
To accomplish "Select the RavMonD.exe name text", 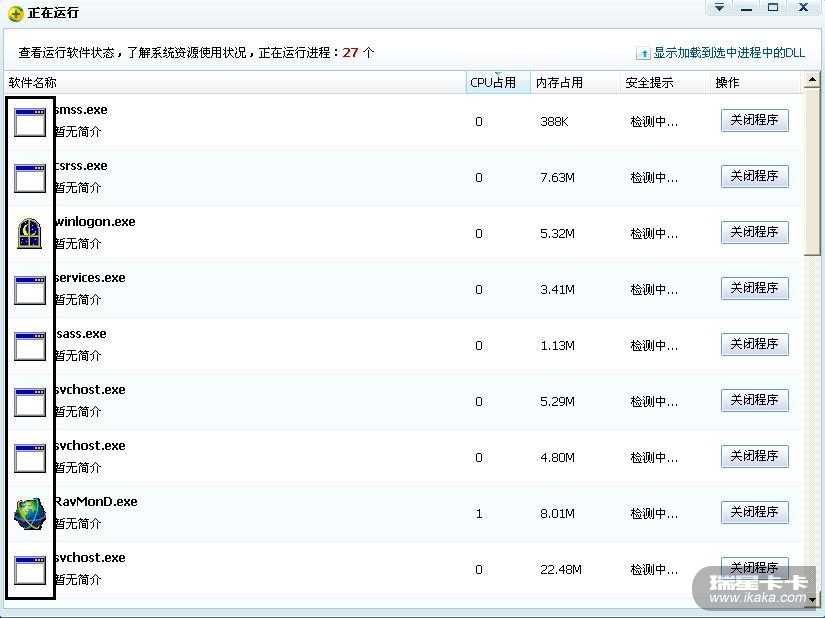I will click(96, 502).
